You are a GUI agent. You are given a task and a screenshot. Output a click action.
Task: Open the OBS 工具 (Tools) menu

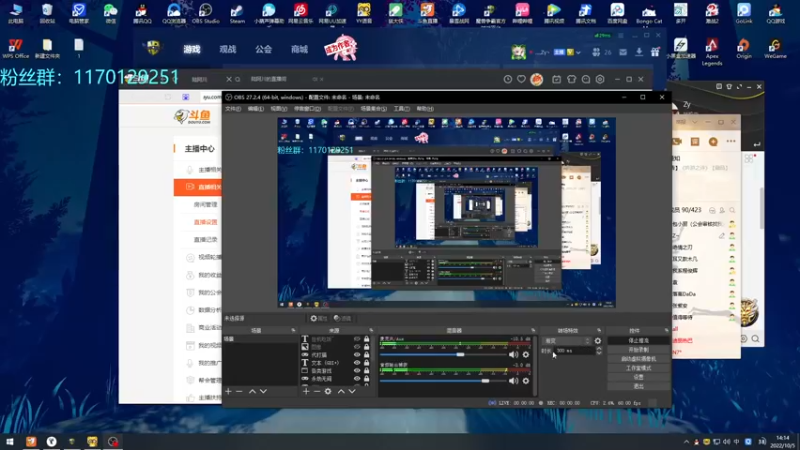pos(402,109)
